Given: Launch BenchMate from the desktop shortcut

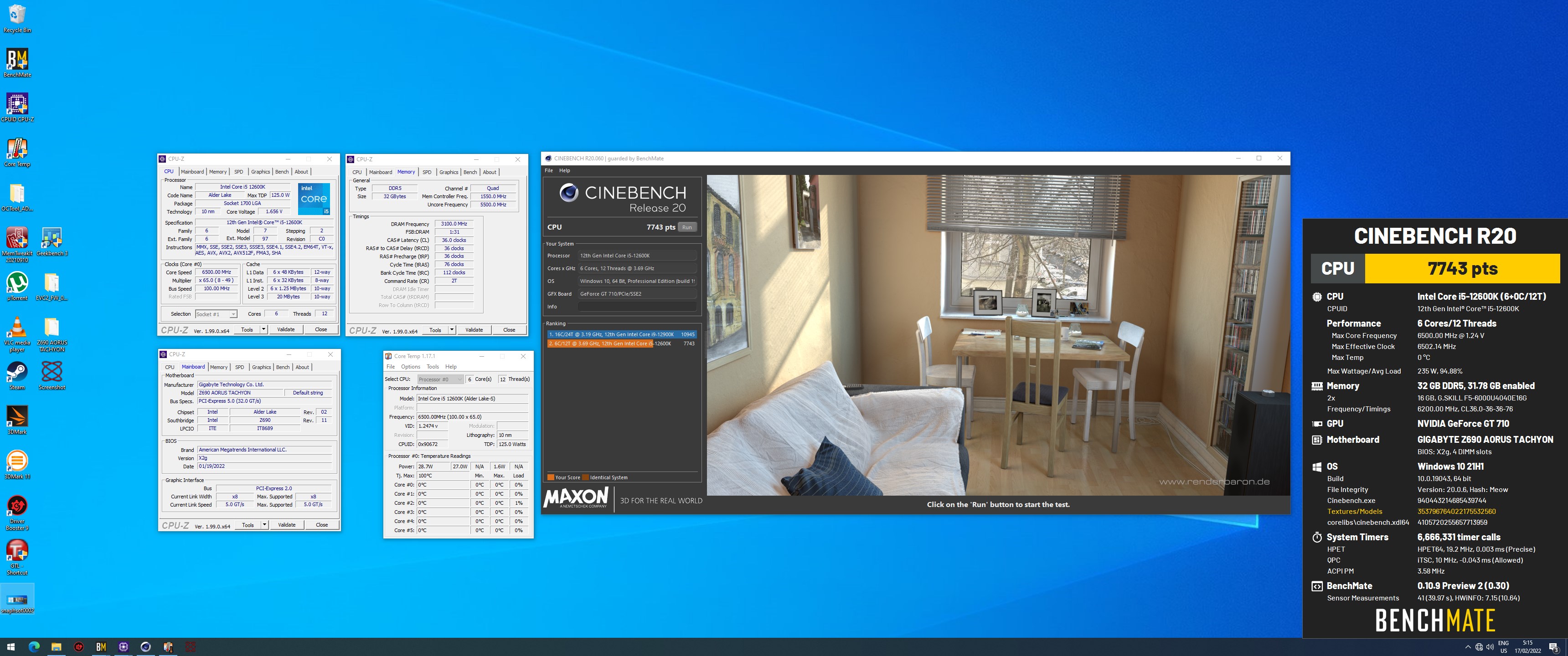Looking at the screenshot, I should 17,63.
